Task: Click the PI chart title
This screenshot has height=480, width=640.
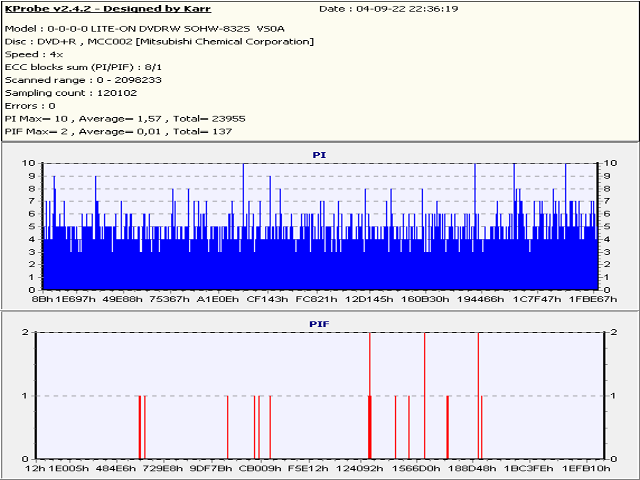Action: [320, 155]
